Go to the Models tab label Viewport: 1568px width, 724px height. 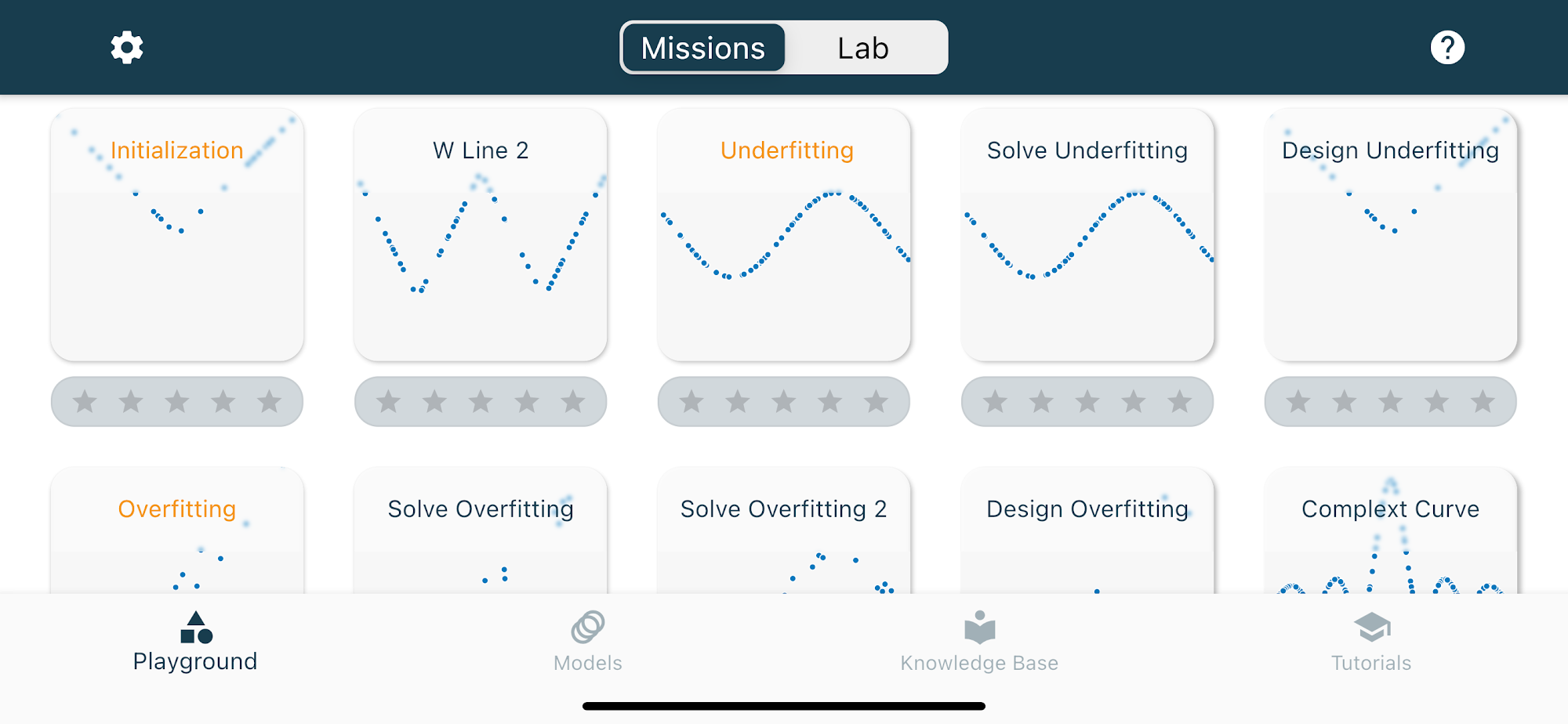[588, 663]
